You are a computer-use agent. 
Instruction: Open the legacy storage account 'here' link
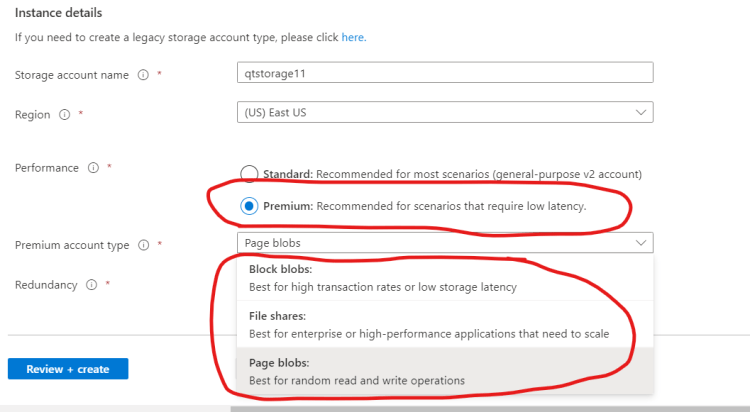click(x=353, y=37)
